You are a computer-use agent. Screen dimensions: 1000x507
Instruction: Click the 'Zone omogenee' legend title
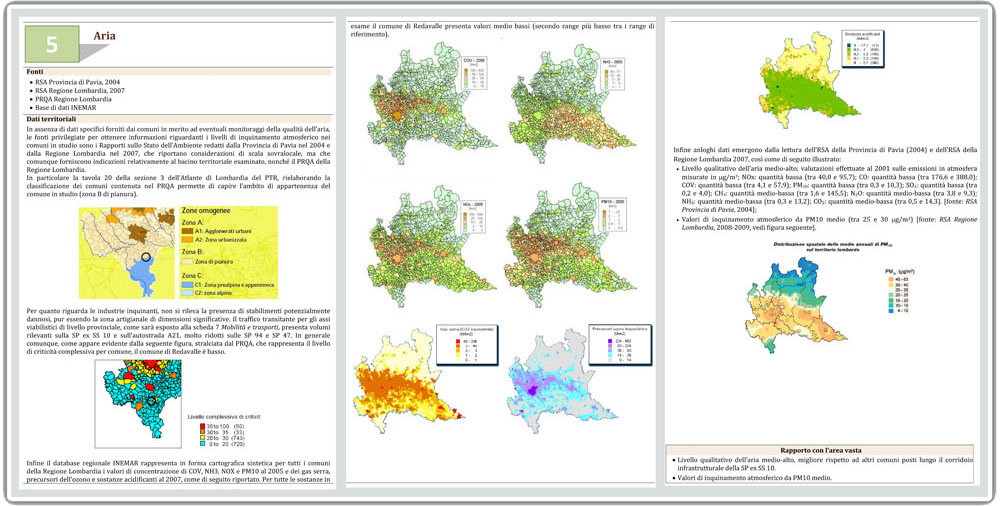(x=207, y=211)
